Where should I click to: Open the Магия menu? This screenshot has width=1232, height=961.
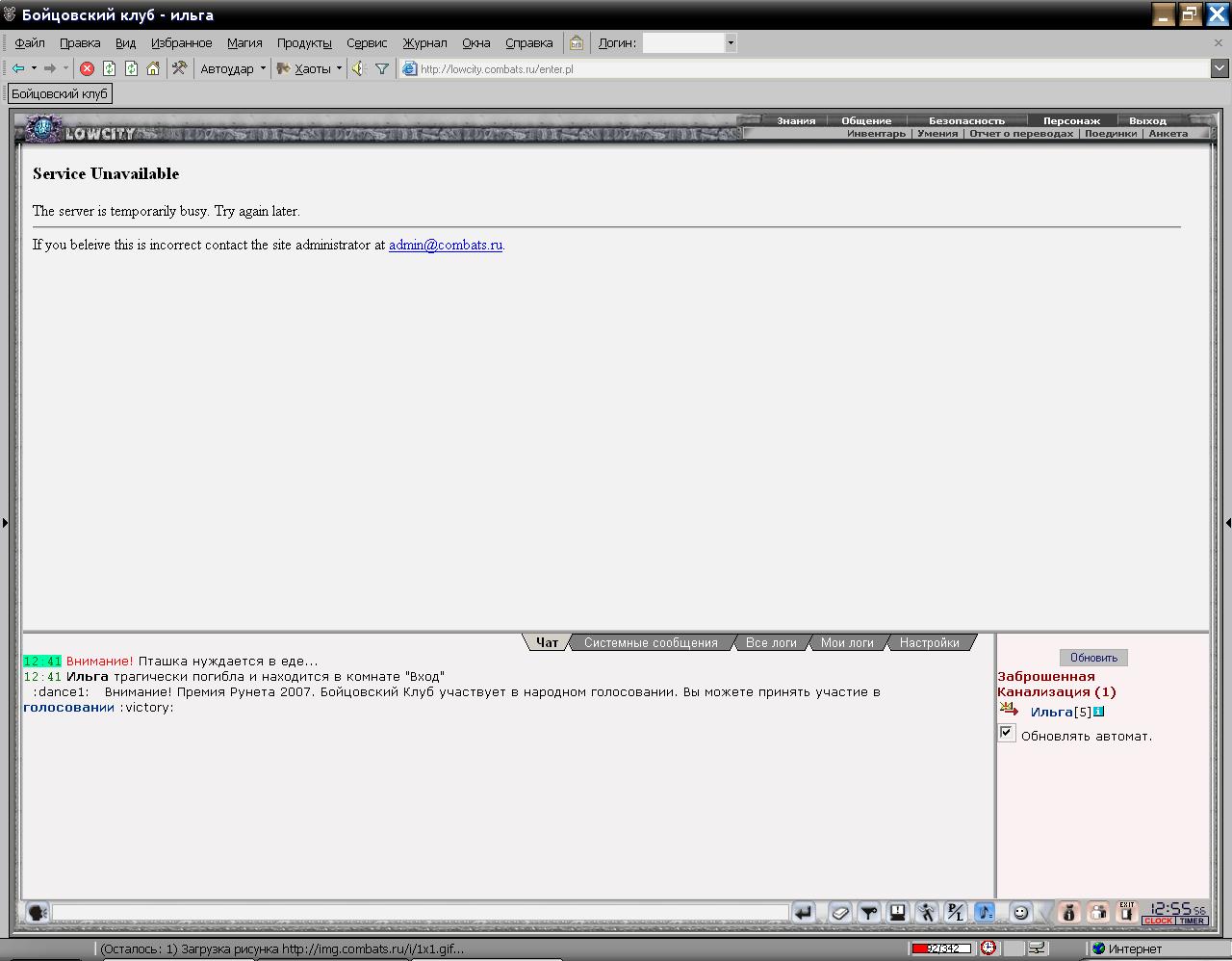[x=244, y=42]
